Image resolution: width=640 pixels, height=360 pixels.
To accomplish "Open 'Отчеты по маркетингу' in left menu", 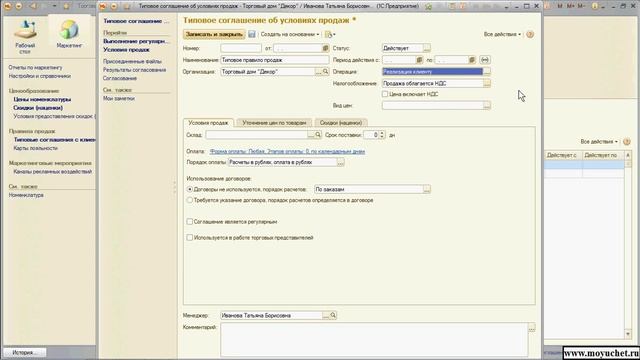I will pos(36,67).
